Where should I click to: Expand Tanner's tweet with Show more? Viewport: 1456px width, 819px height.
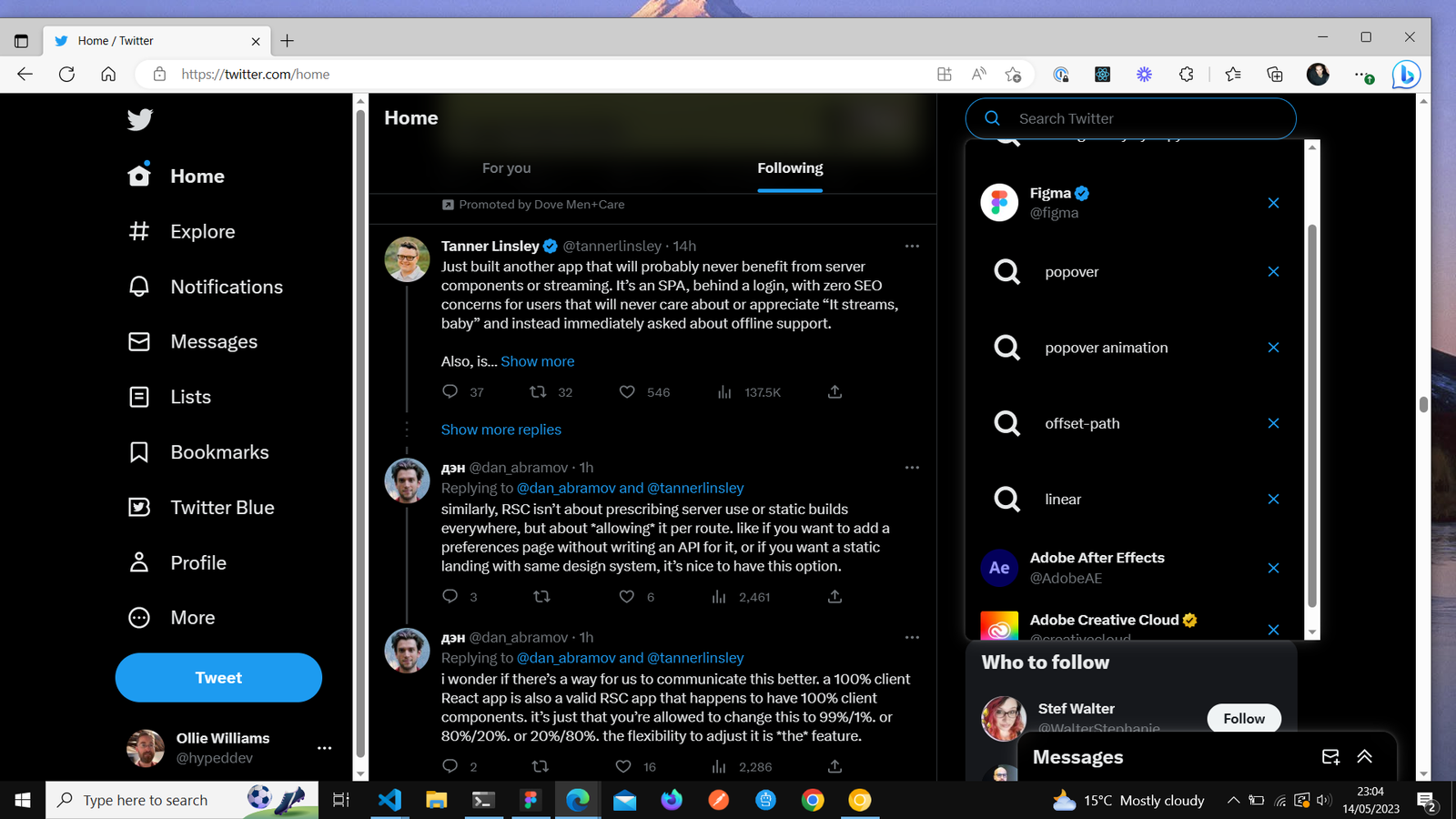pos(537,360)
